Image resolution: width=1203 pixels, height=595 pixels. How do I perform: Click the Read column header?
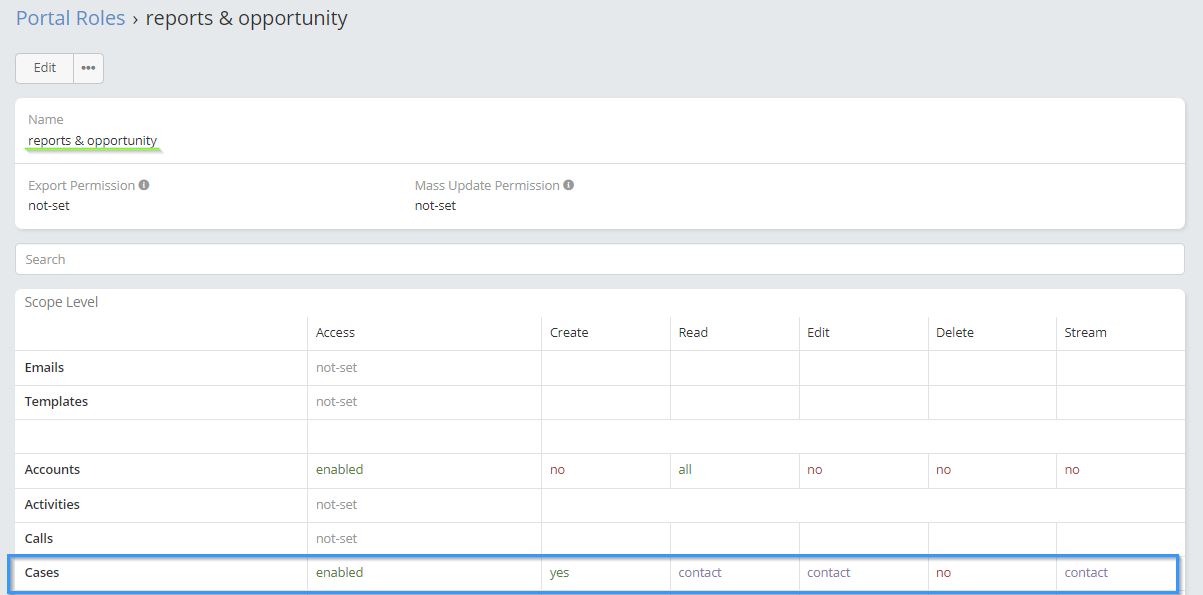pyautogui.click(x=693, y=333)
